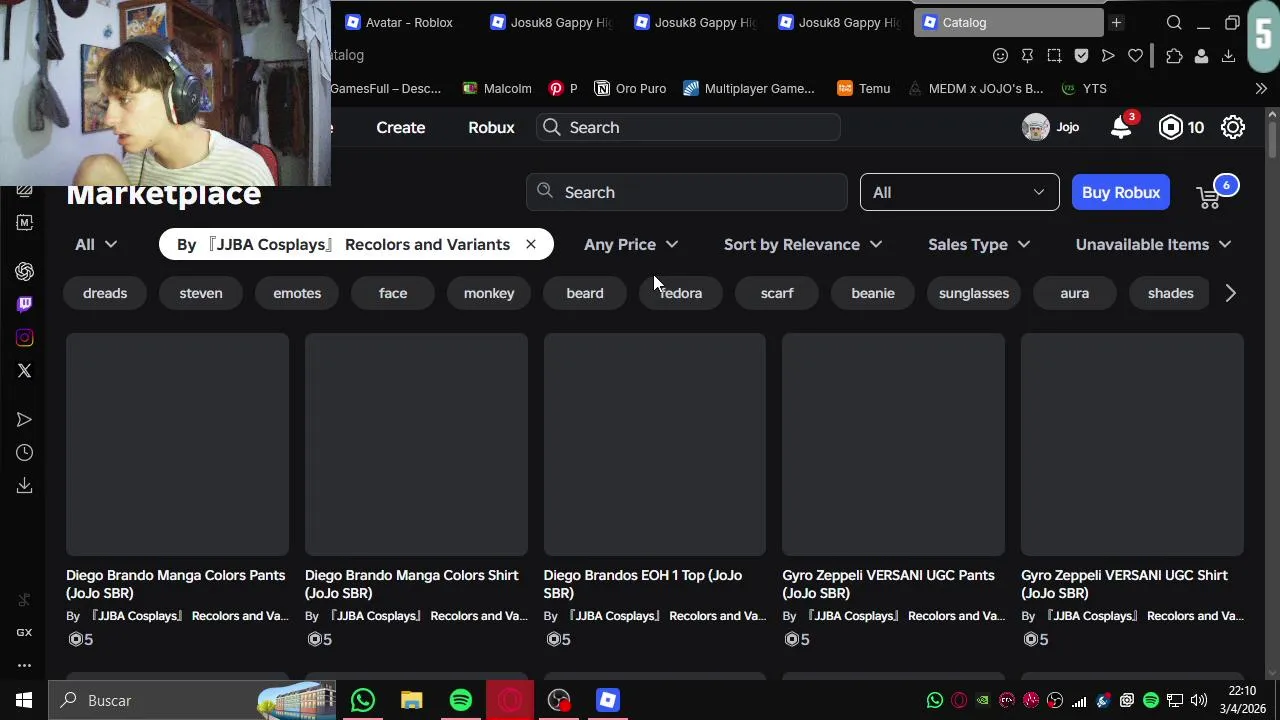Open Roblox notifications bell
Viewport: 1280px width, 720px height.
click(1120, 127)
